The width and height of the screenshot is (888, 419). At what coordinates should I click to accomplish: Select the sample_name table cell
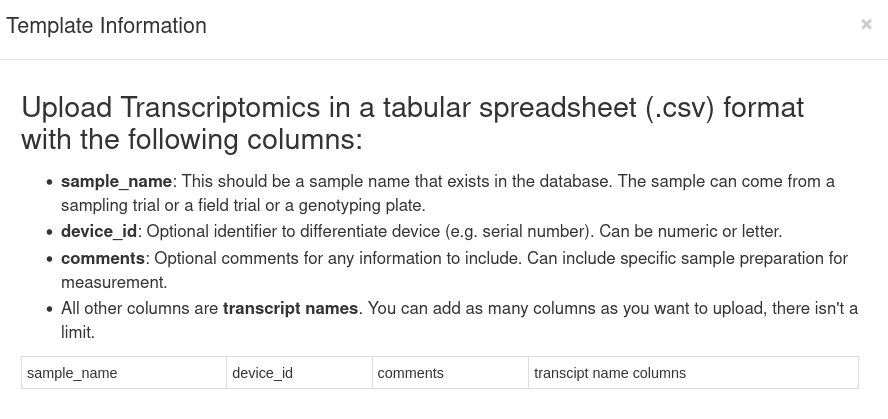(124, 373)
